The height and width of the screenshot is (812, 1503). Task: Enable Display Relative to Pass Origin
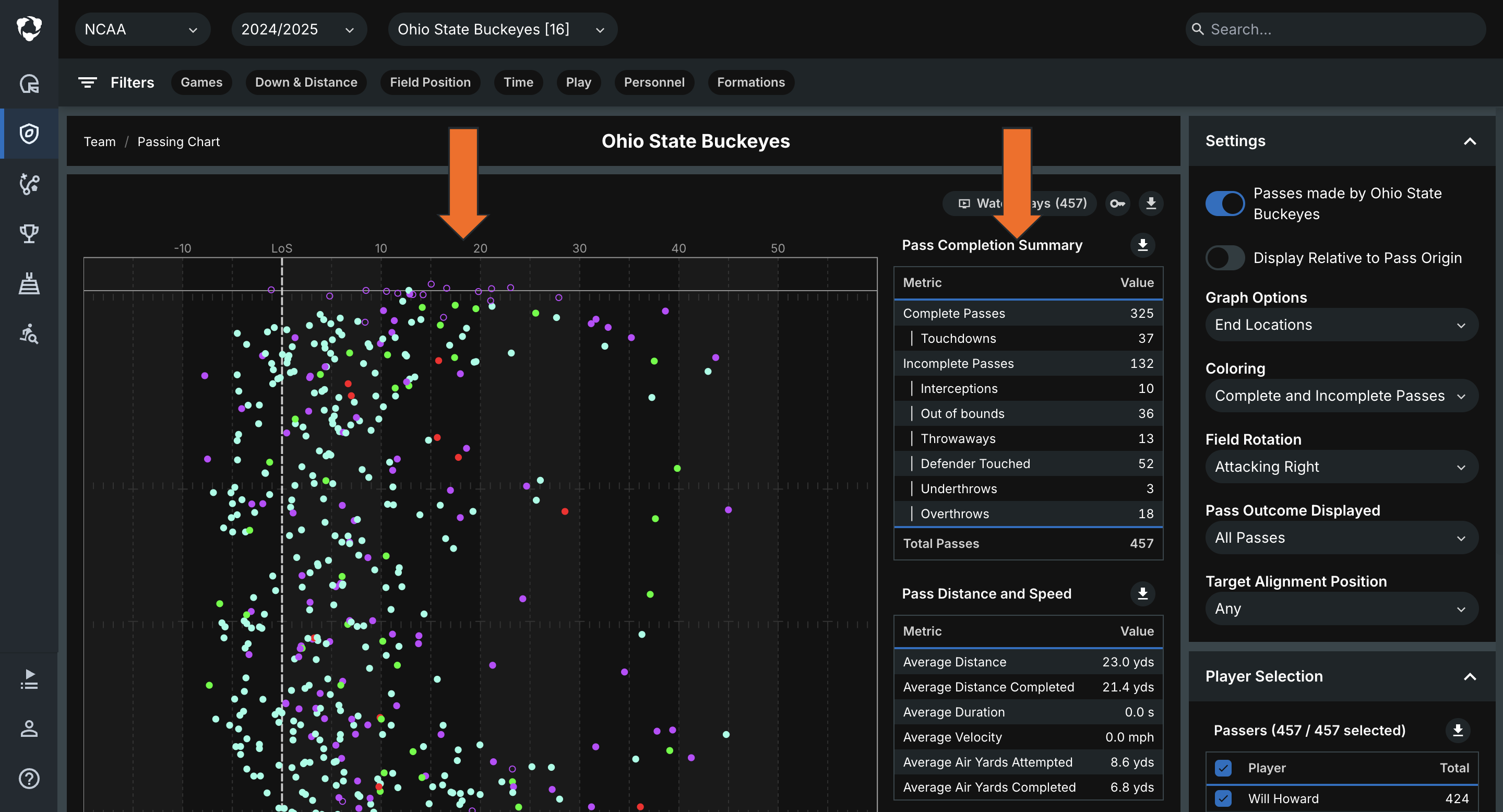1225,257
